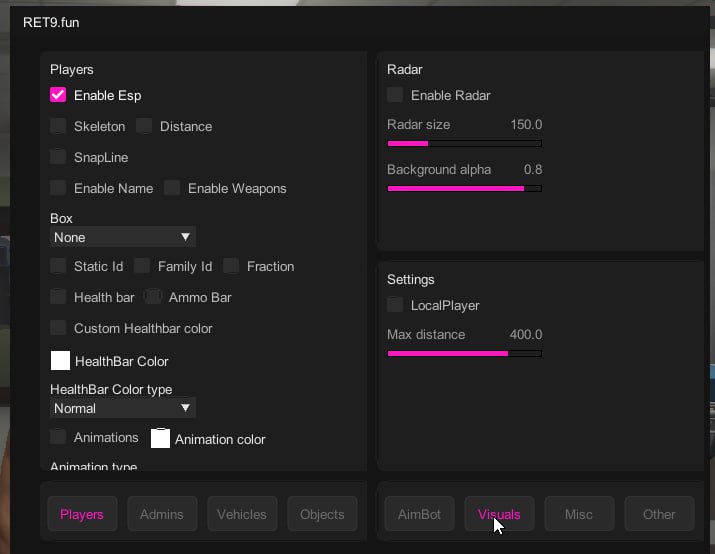Image resolution: width=715 pixels, height=554 pixels.
Task: Select the Objects tab
Action: pyautogui.click(x=322, y=514)
